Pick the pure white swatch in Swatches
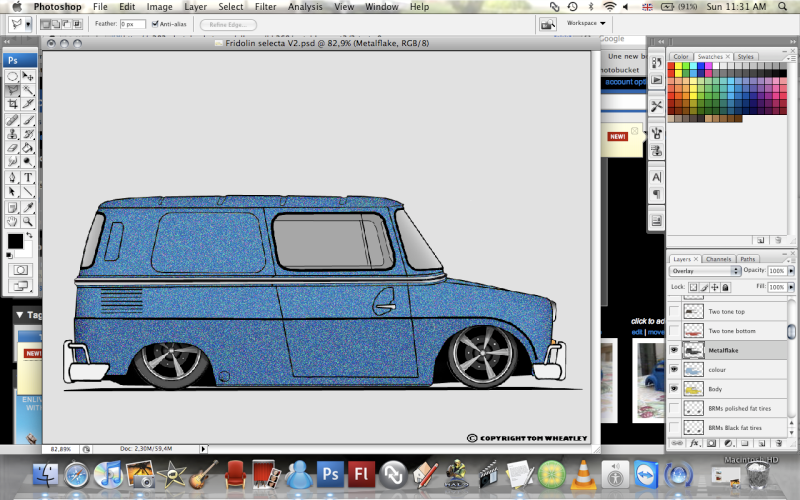This screenshot has height=500, width=800. coord(716,66)
